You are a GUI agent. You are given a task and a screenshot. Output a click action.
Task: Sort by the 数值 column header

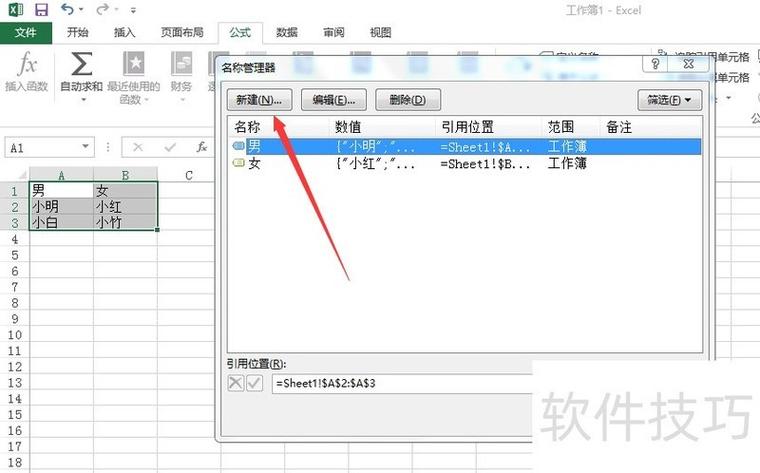[x=382, y=127]
